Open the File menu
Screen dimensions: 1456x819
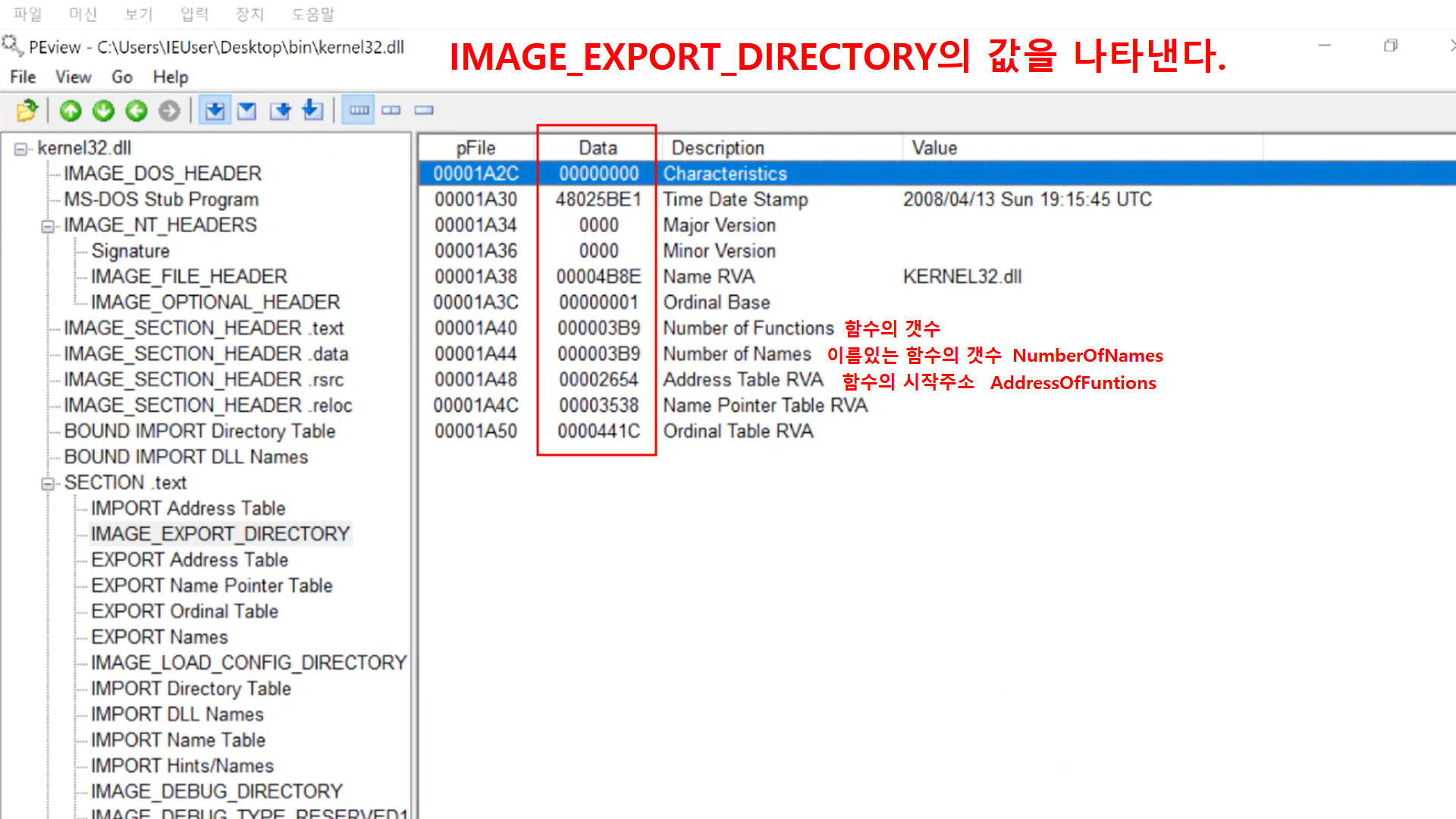(23, 77)
